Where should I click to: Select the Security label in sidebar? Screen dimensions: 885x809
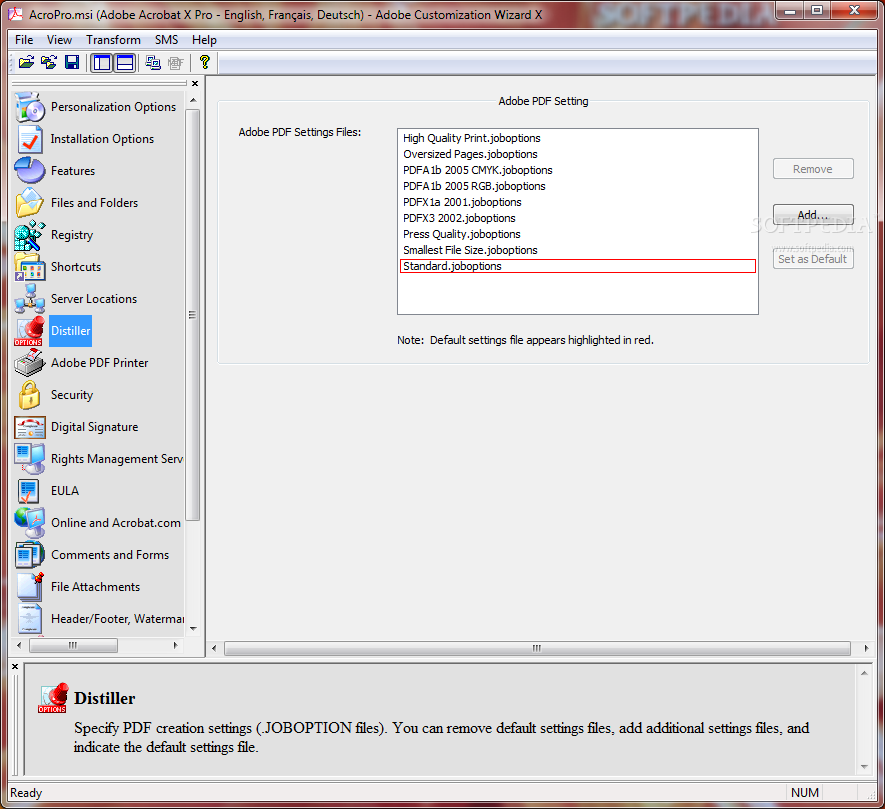[x=72, y=395]
